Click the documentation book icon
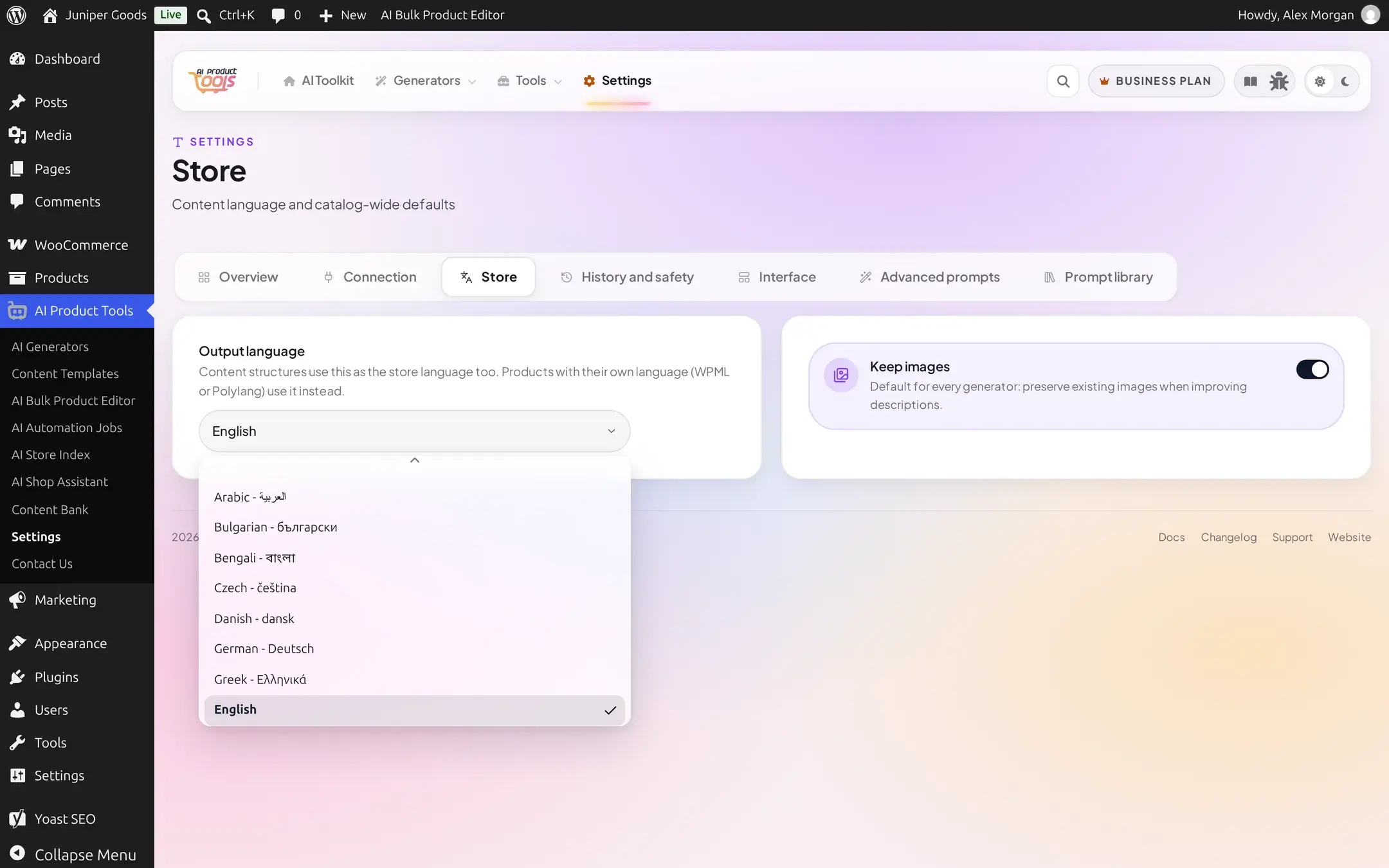This screenshot has height=868, width=1389. click(x=1250, y=81)
